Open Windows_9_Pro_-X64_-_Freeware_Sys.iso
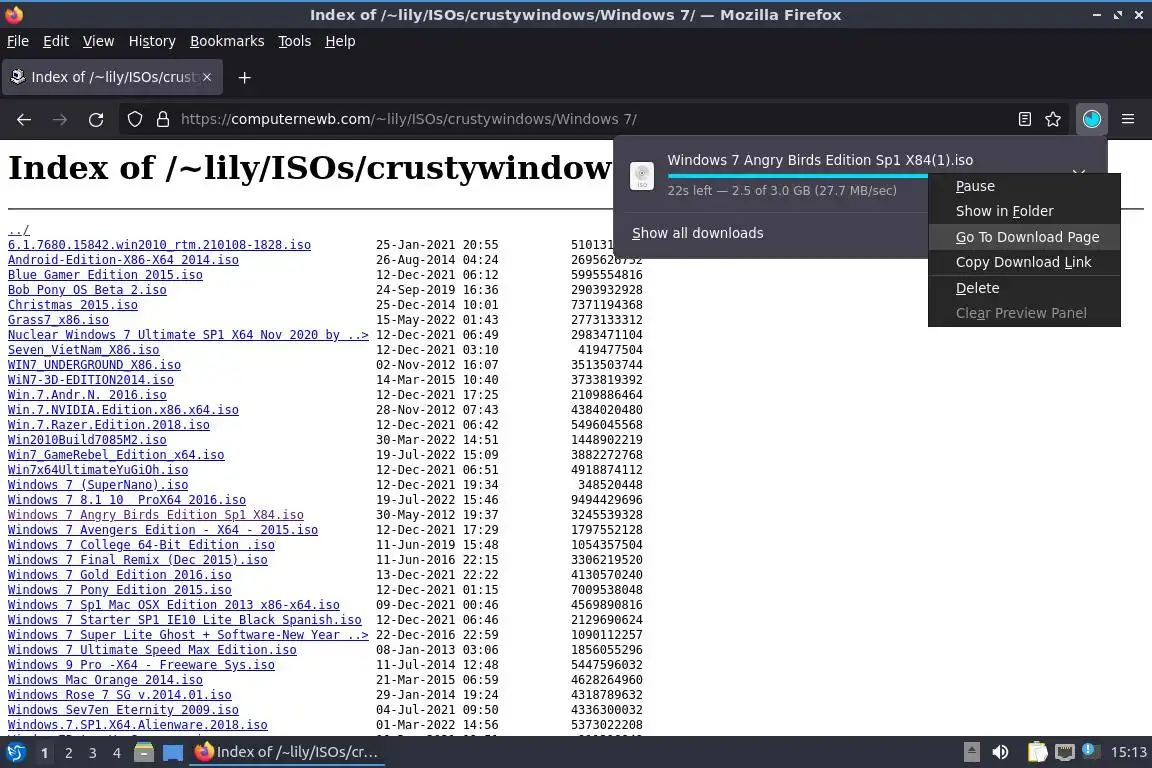1152x768 pixels. [x=141, y=664]
